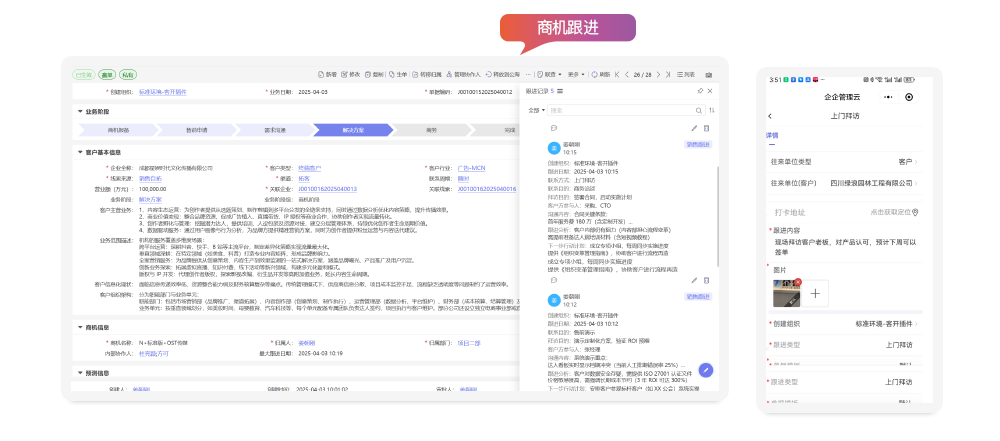Viewport: 1000px width, 441px height.
Task: Delete the first follow-up record
Action: click(x=706, y=128)
